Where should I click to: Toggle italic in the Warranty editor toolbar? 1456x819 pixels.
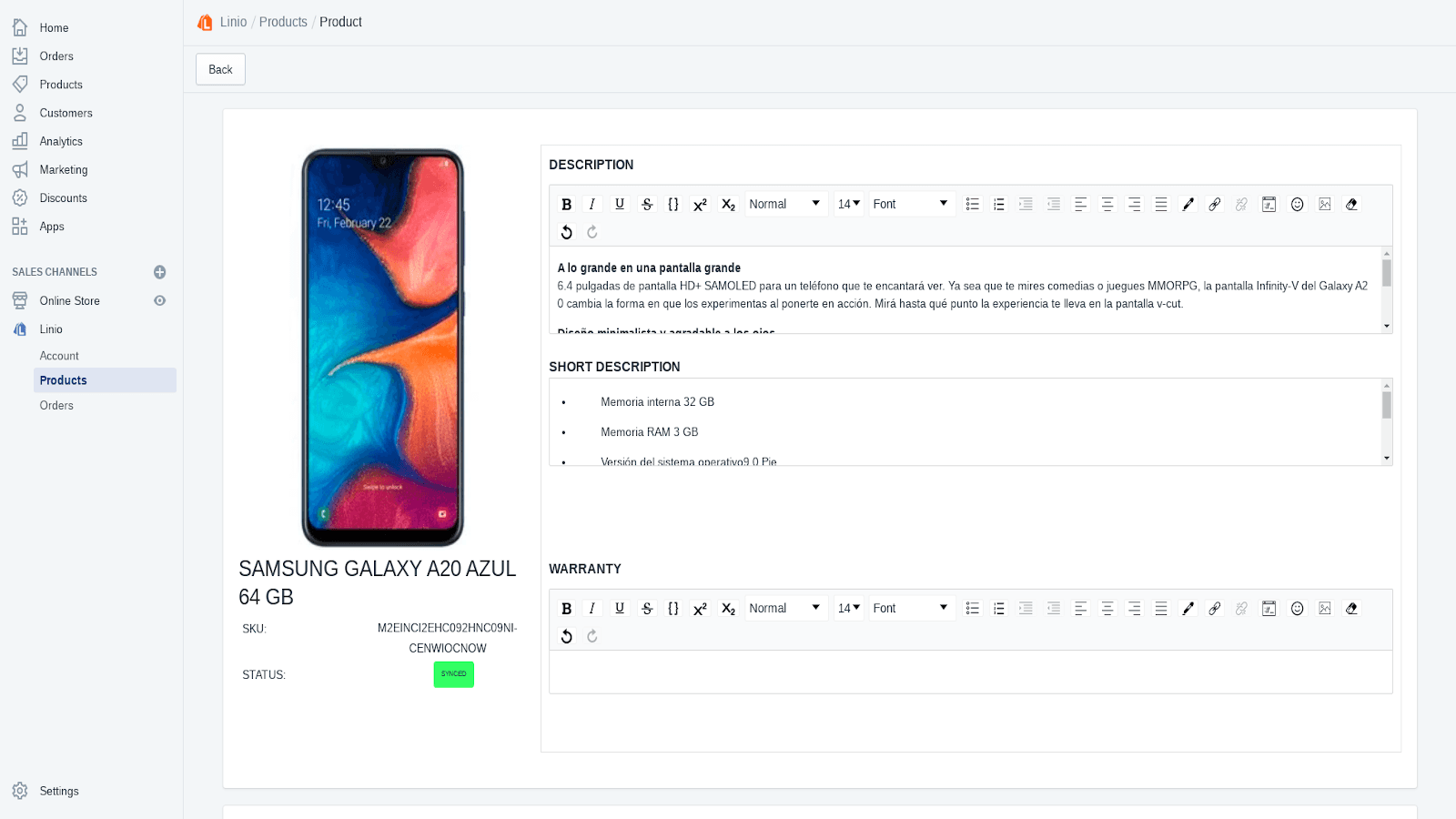coord(592,609)
